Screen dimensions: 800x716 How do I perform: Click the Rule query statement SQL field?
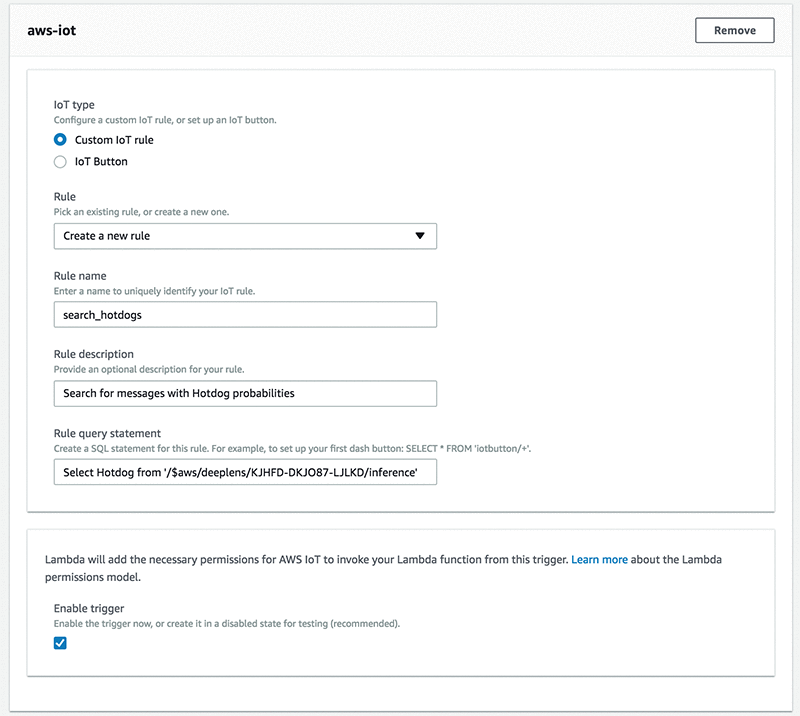[x=245, y=472]
